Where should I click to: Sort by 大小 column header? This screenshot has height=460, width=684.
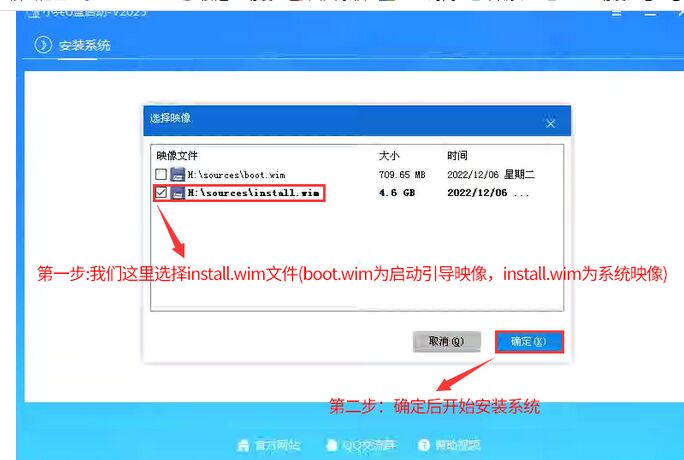(389, 156)
